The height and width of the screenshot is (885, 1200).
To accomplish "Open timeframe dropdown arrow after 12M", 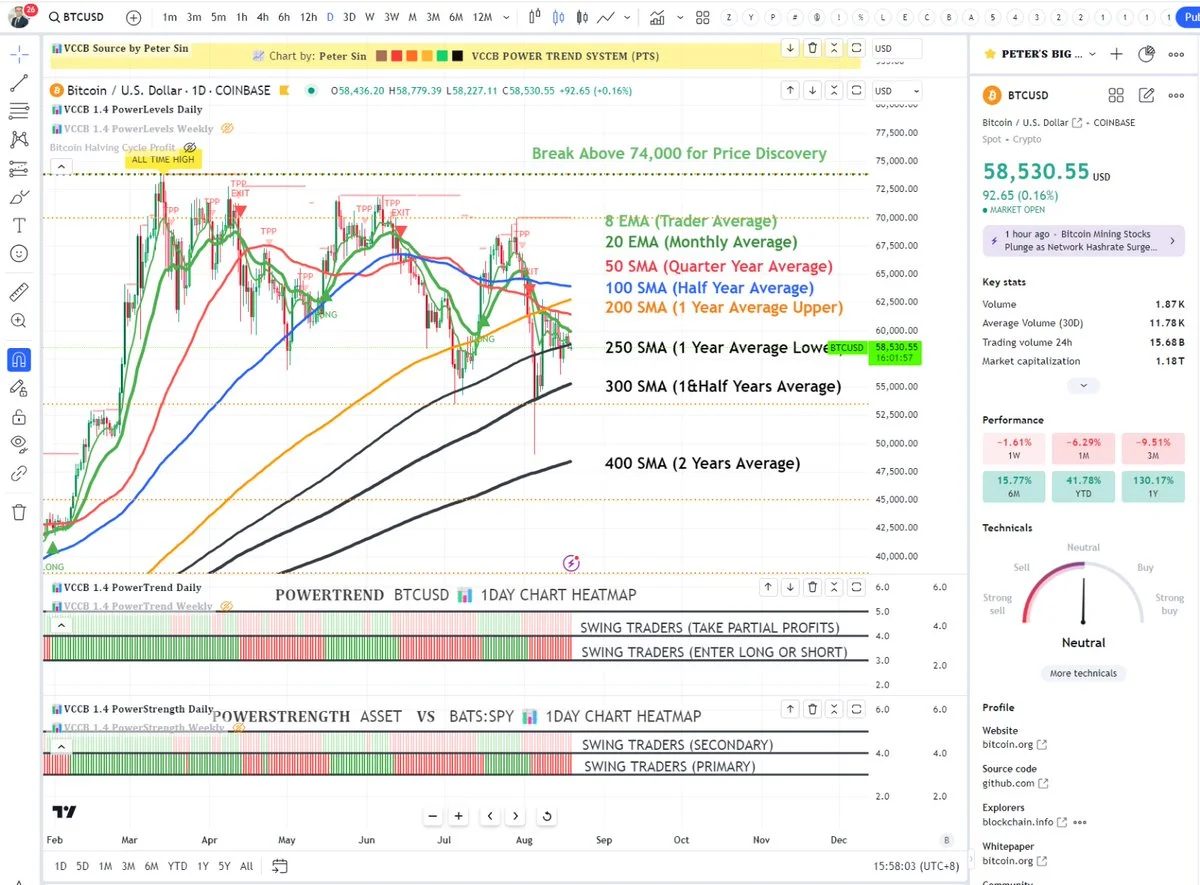I will pyautogui.click(x=506, y=18).
